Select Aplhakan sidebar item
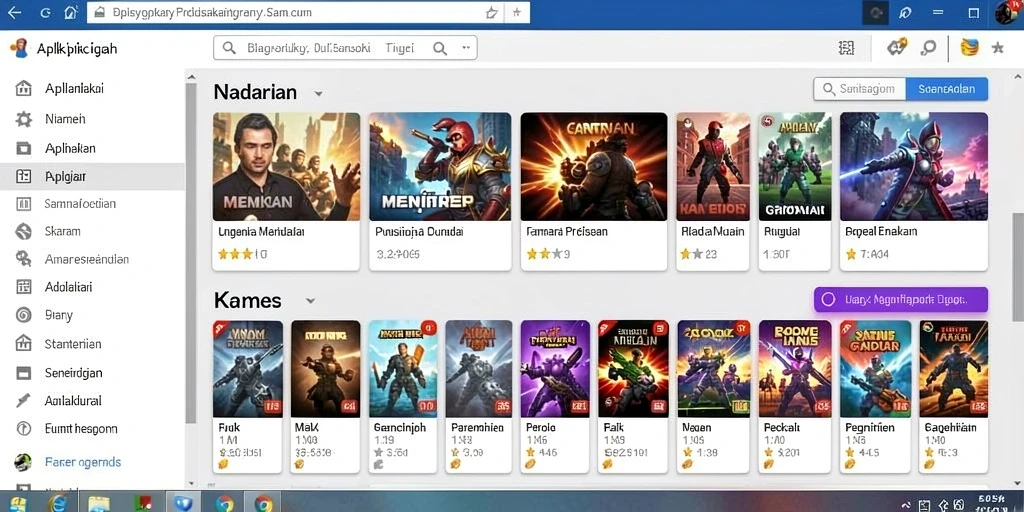The image size is (1024, 512). [92, 148]
